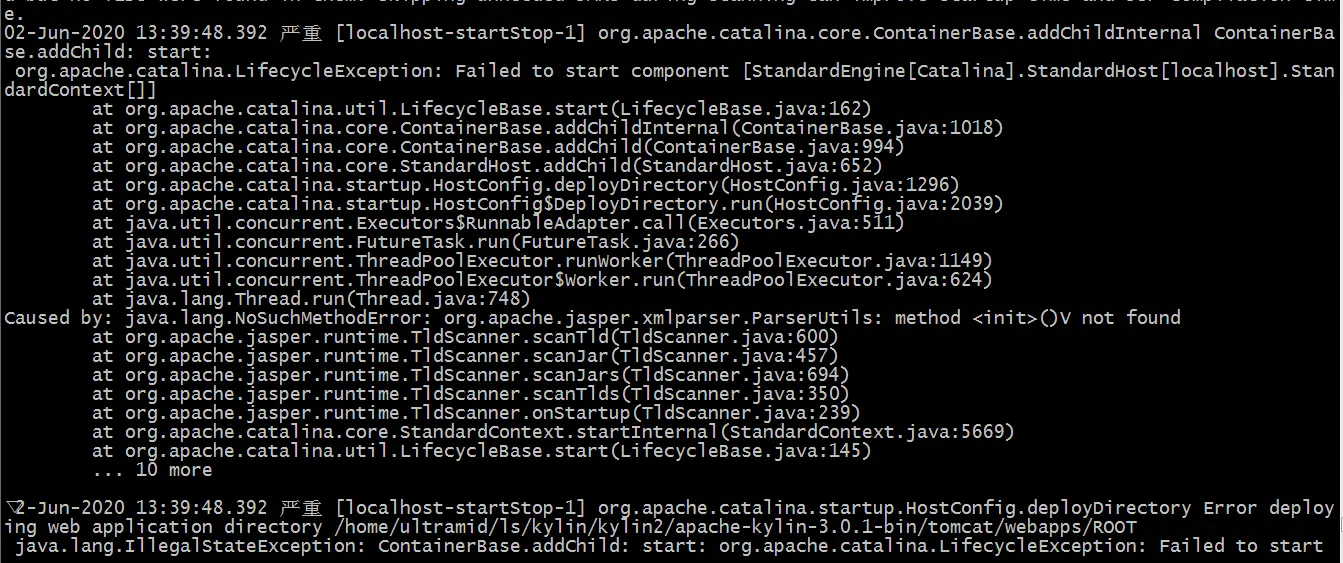1343x563 pixels.
Task: Click the timestamp 13:39:48.392 on the first log line
Action: pyautogui.click(x=201, y=33)
